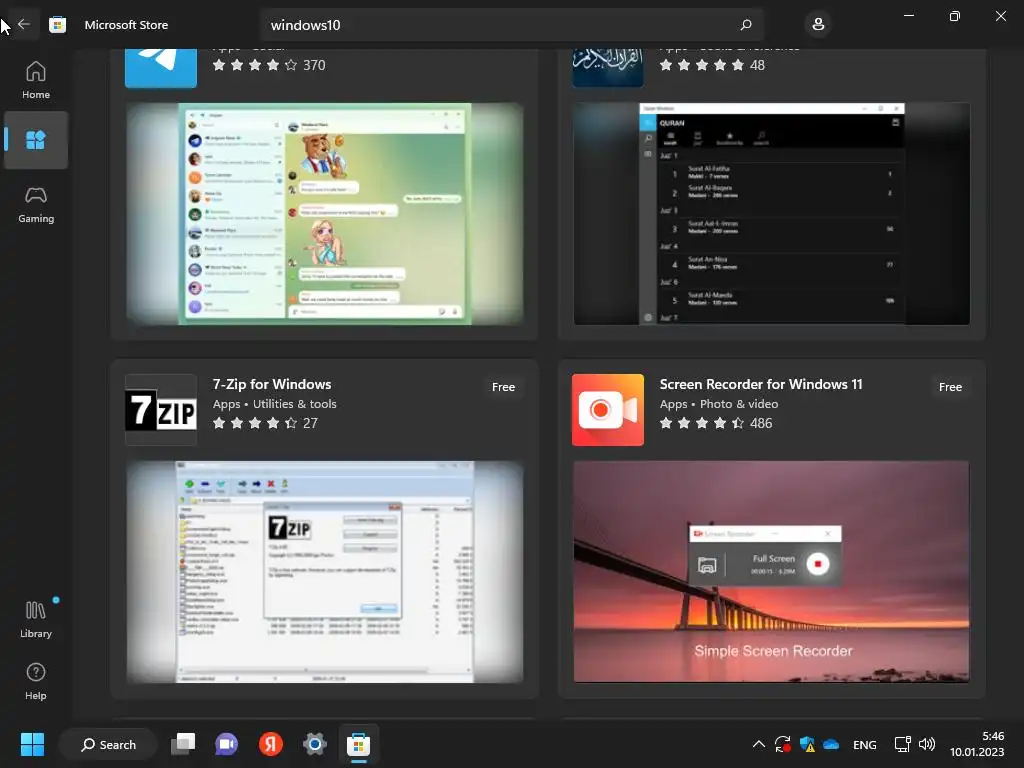This screenshot has height=768, width=1024.
Task: Go to Home in the sidebar
Action: click(x=36, y=80)
